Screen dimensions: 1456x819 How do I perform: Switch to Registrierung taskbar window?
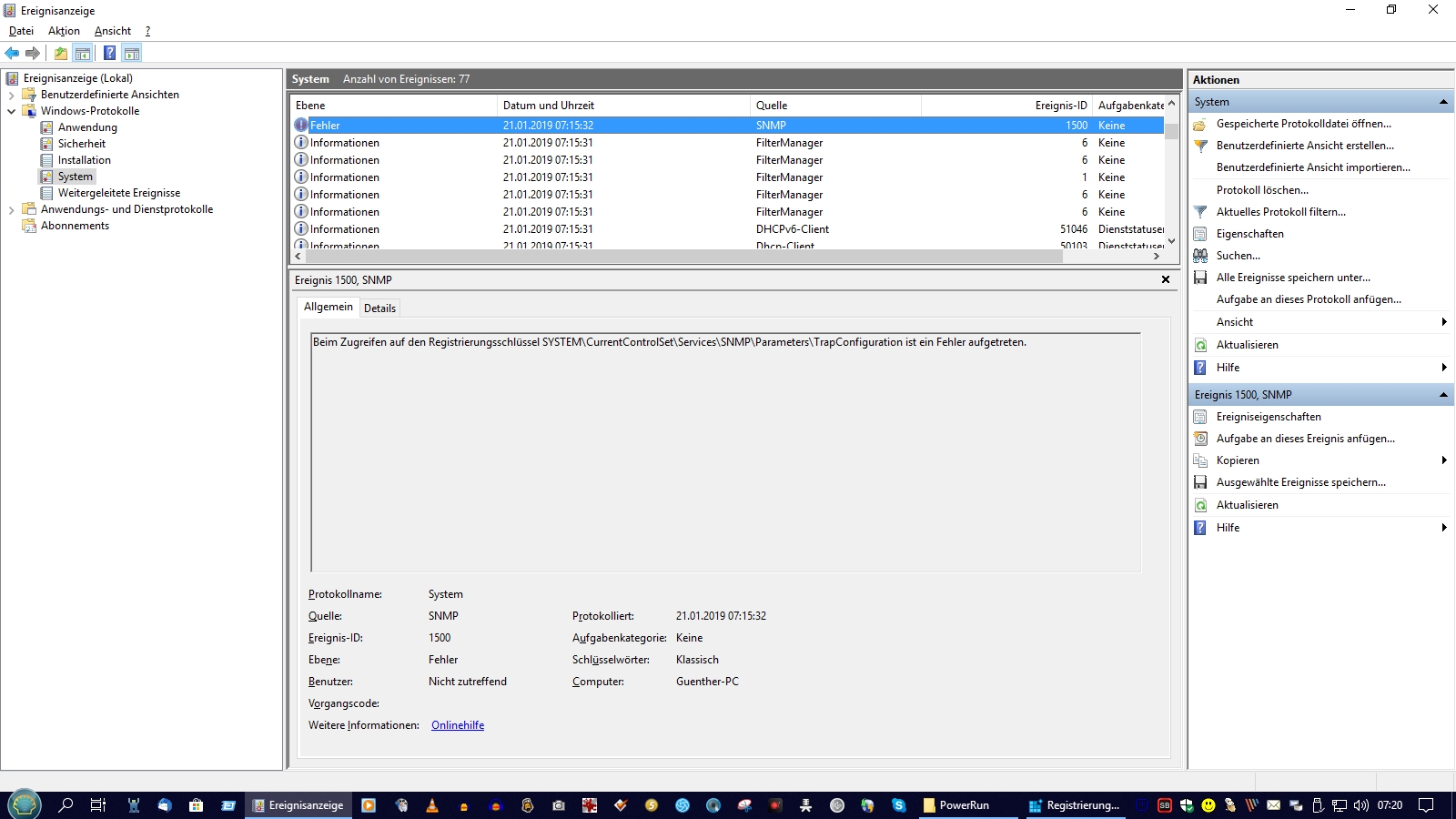pyautogui.click(x=1075, y=805)
